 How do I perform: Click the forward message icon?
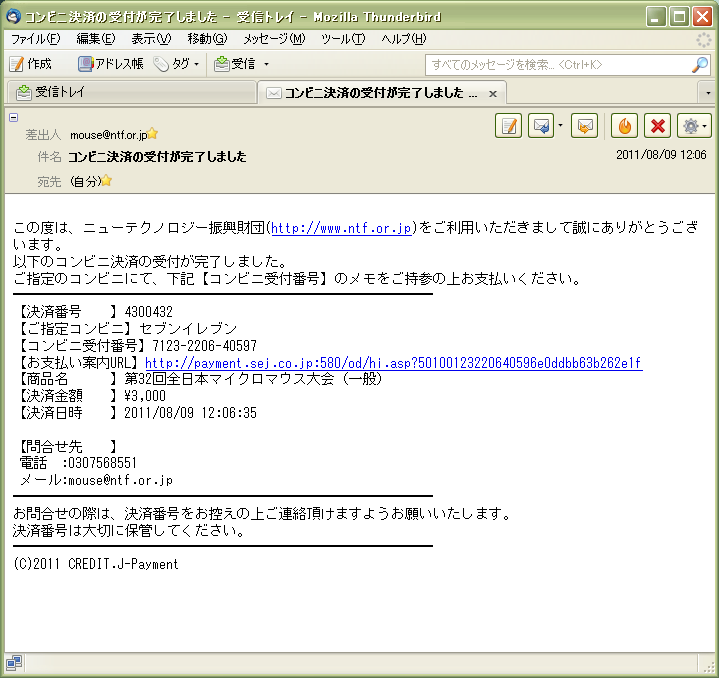pyautogui.click(x=584, y=126)
